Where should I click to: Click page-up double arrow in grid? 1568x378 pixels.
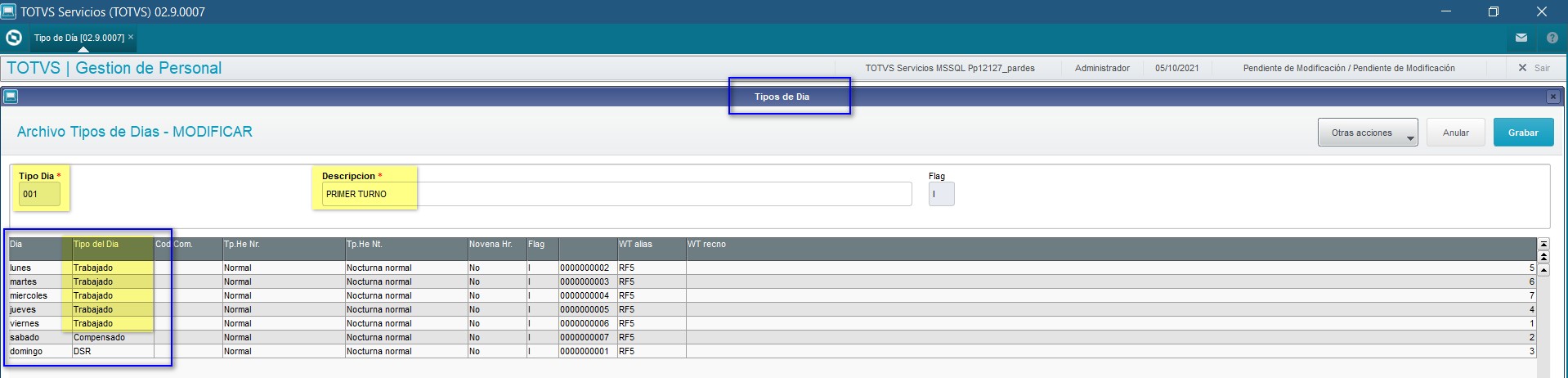coord(1543,257)
